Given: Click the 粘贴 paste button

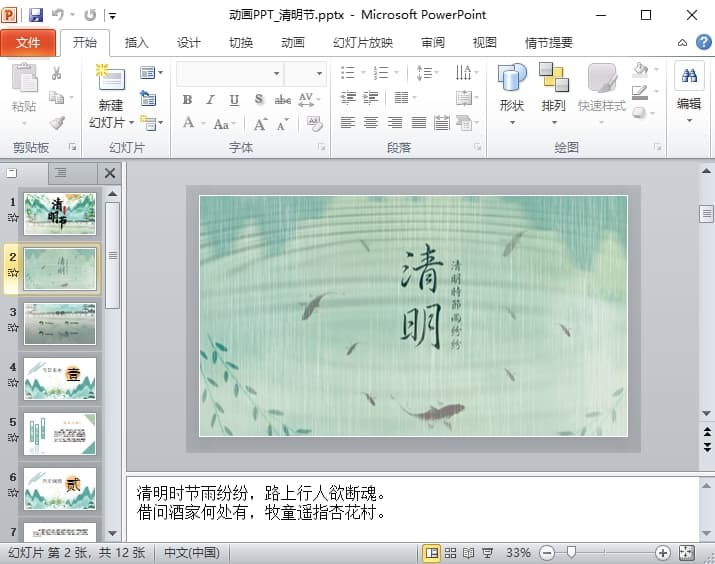Looking at the screenshot, I should tap(24, 94).
